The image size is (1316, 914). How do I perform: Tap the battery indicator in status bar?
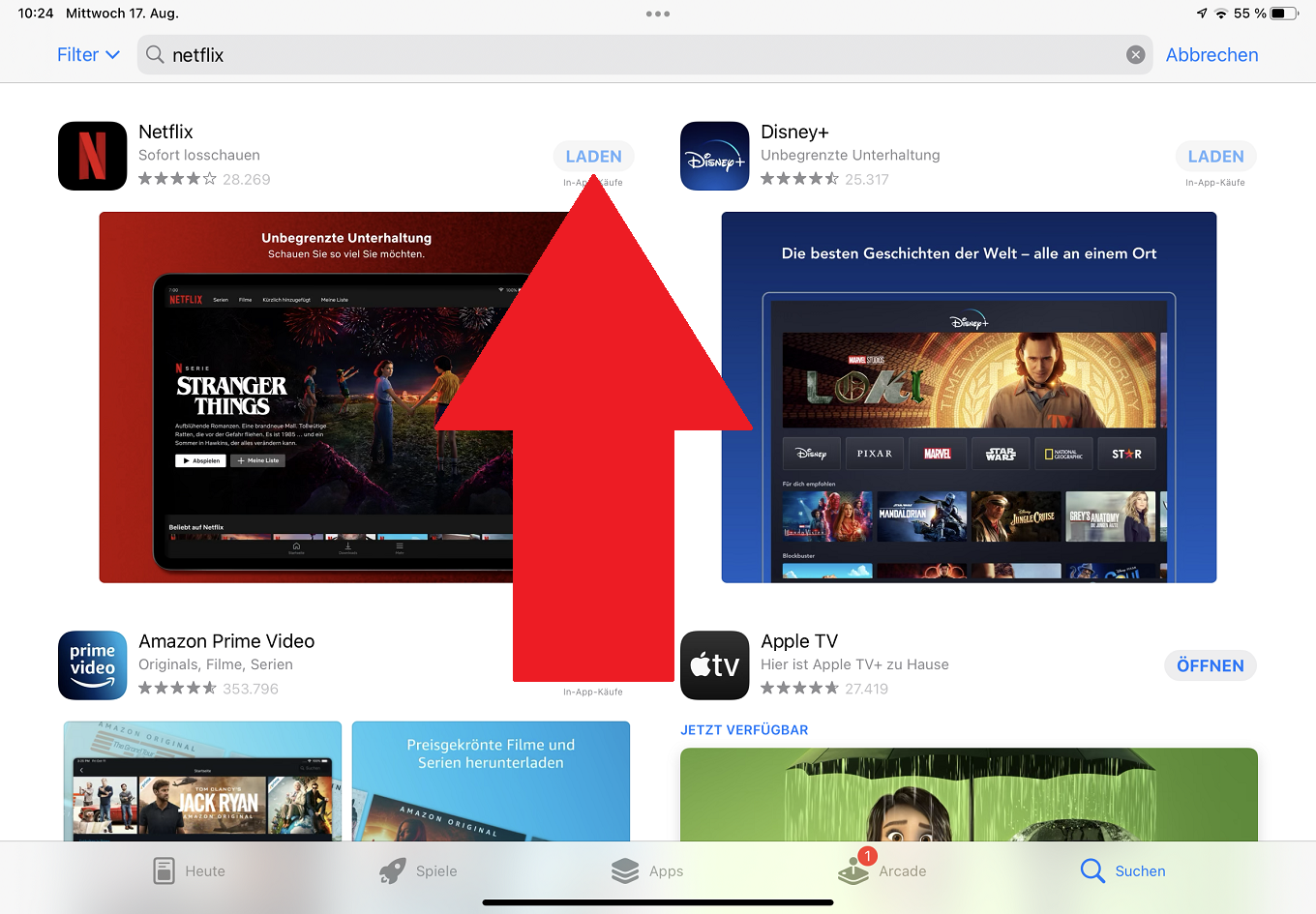pyautogui.click(x=1283, y=14)
